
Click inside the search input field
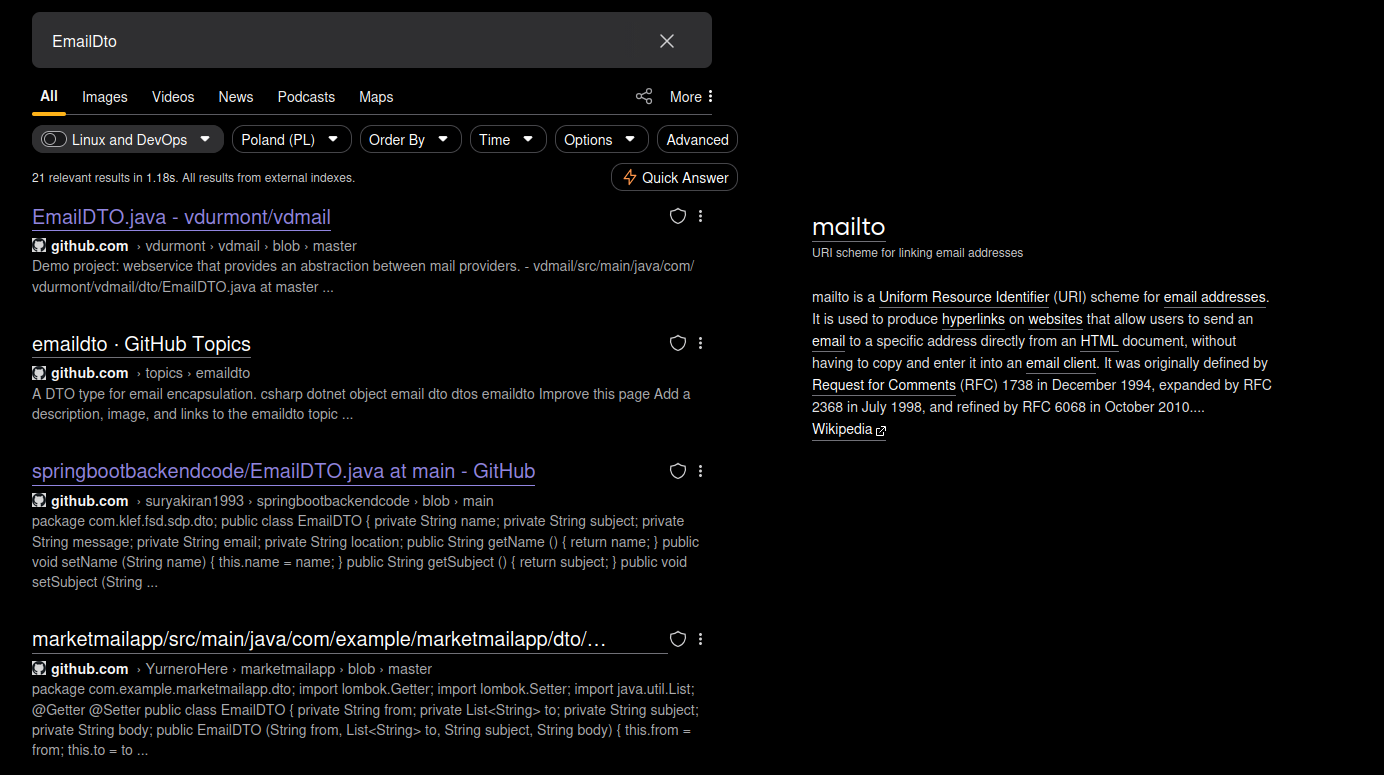[300, 41]
